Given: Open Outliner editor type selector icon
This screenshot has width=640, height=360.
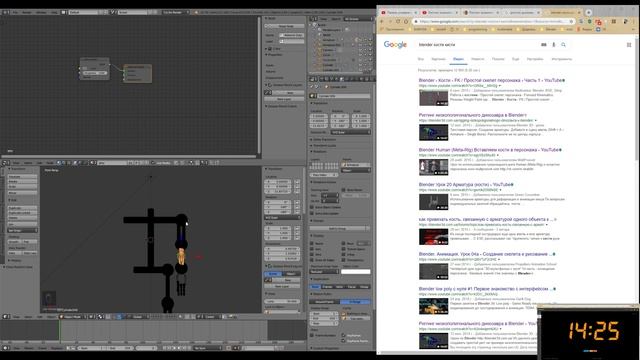Looking at the screenshot, I should point(313,19).
